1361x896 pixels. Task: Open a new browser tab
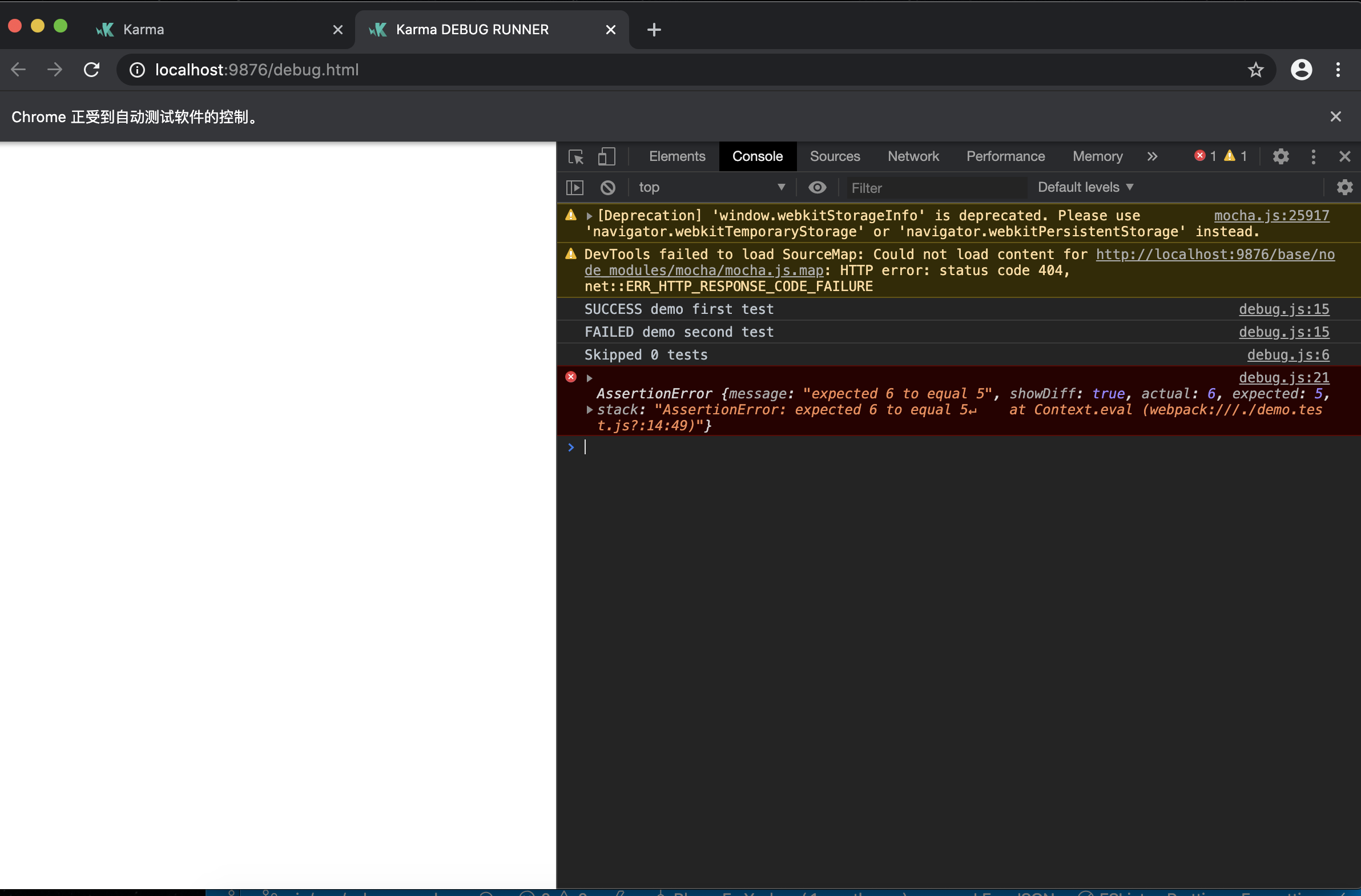pos(654,30)
